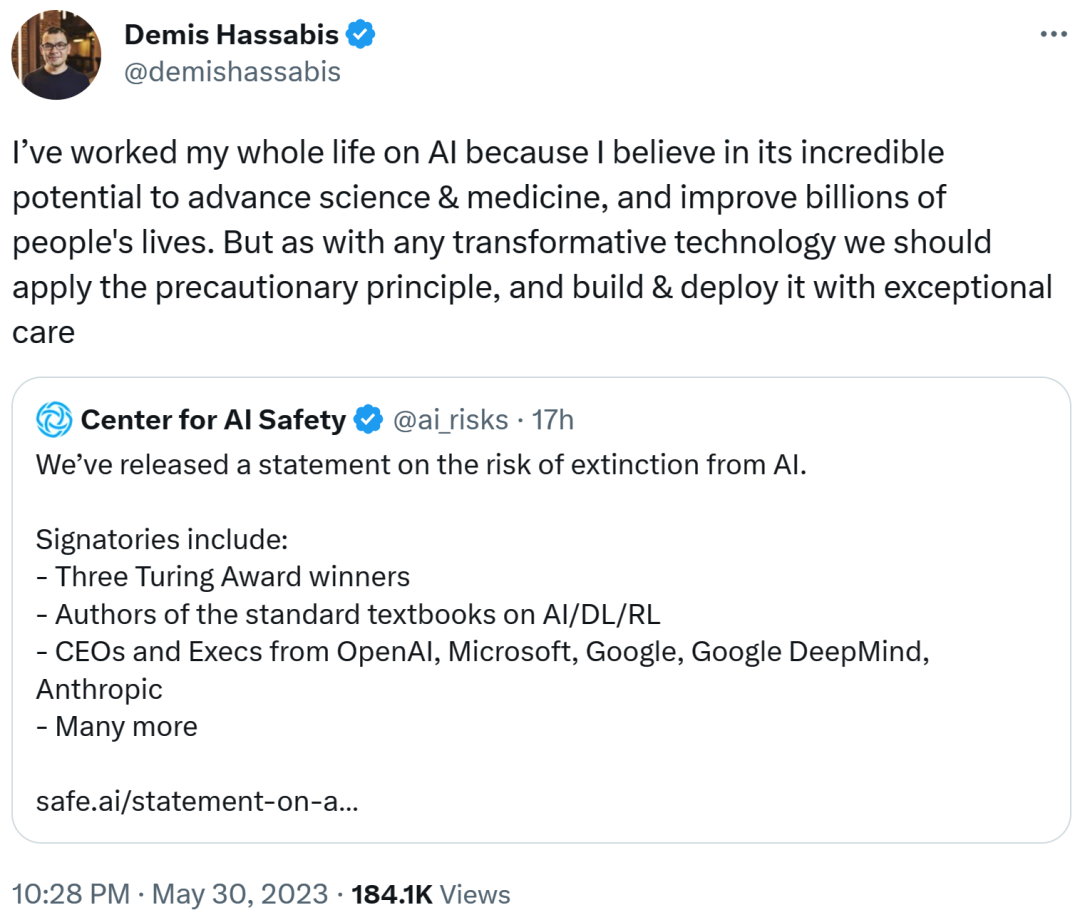
Task: Click the Center for AI Safety logo
Action: tap(54, 419)
